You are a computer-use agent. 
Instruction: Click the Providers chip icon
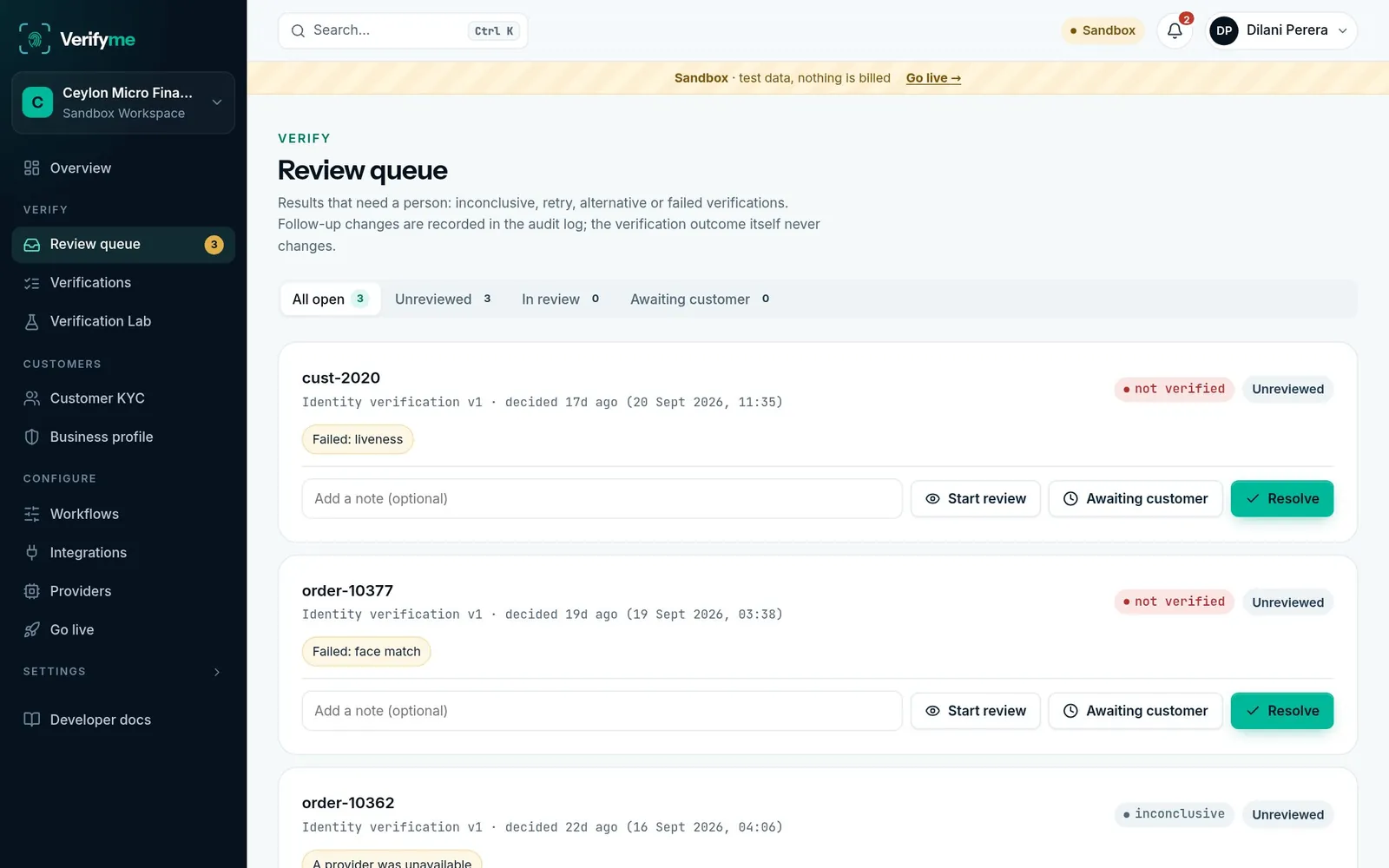(32, 591)
